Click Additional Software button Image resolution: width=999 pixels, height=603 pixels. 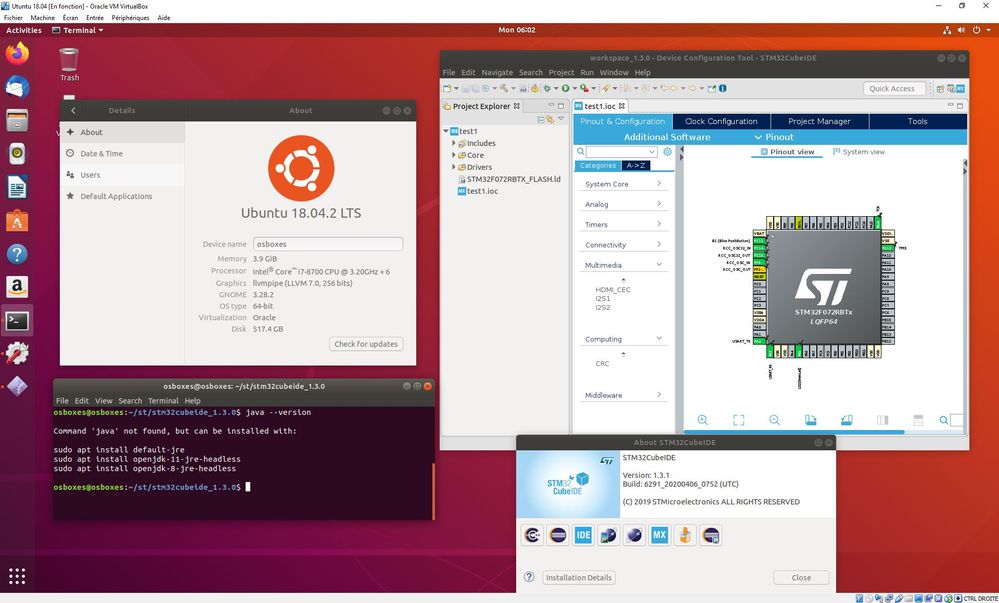click(666, 137)
